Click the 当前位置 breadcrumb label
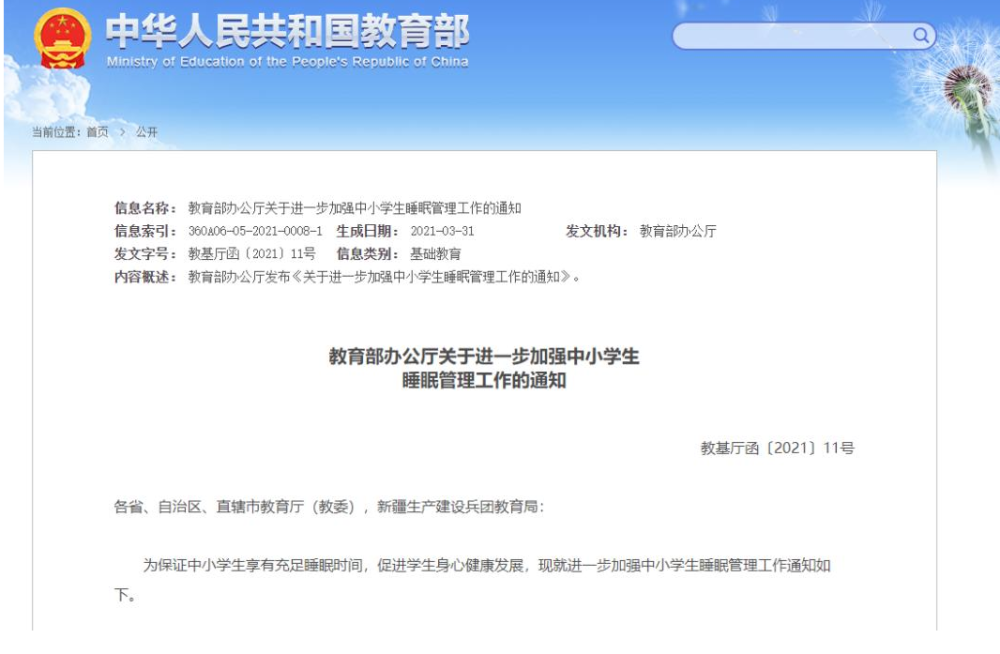The image size is (1000, 654). click(x=57, y=132)
